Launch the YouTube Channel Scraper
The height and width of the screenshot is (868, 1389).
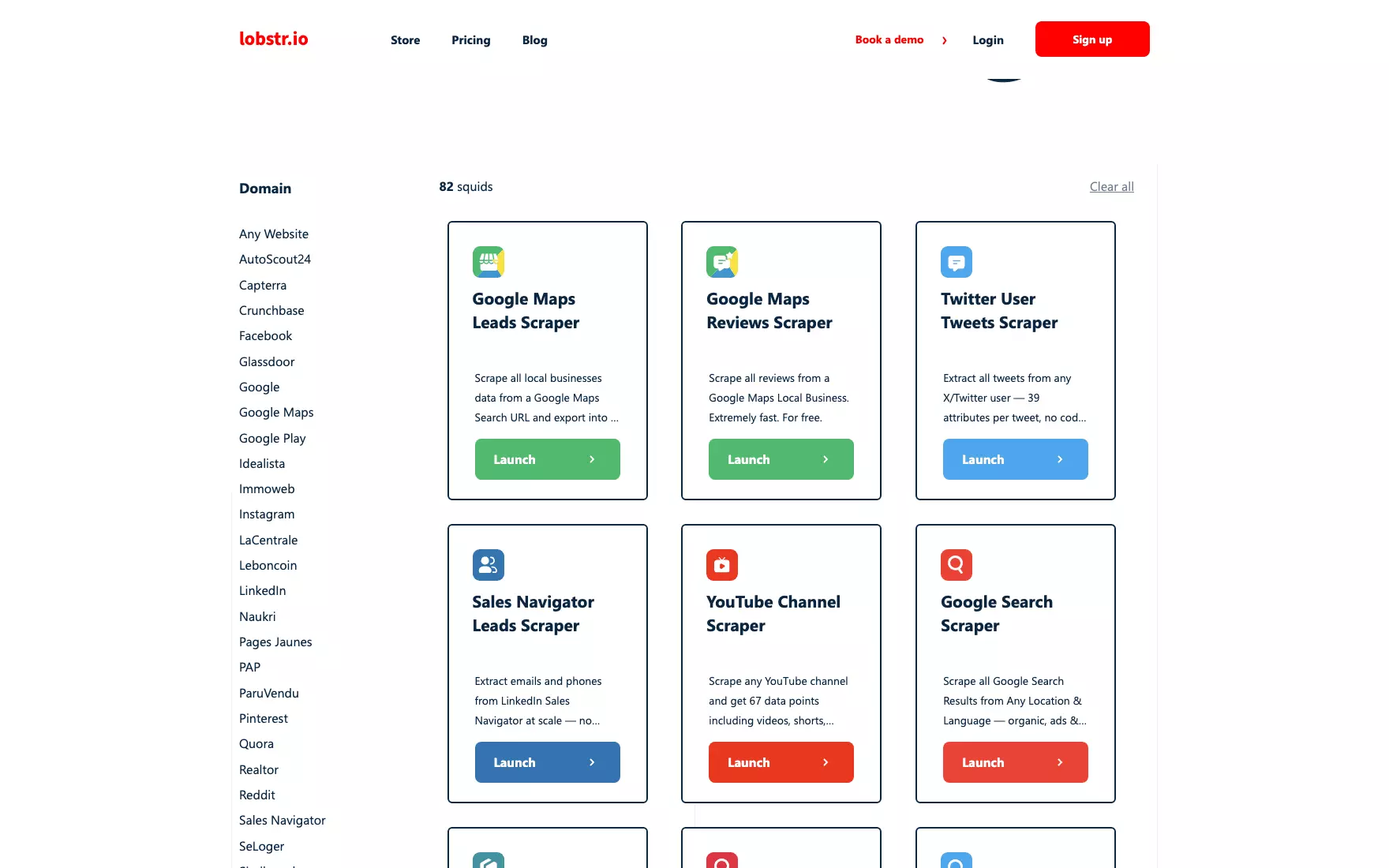tap(781, 762)
